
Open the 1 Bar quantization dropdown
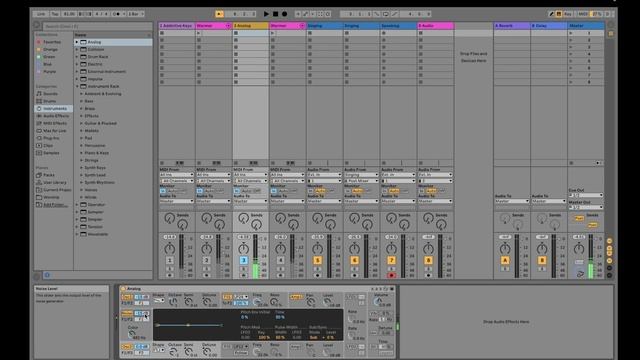click(x=136, y=14)
